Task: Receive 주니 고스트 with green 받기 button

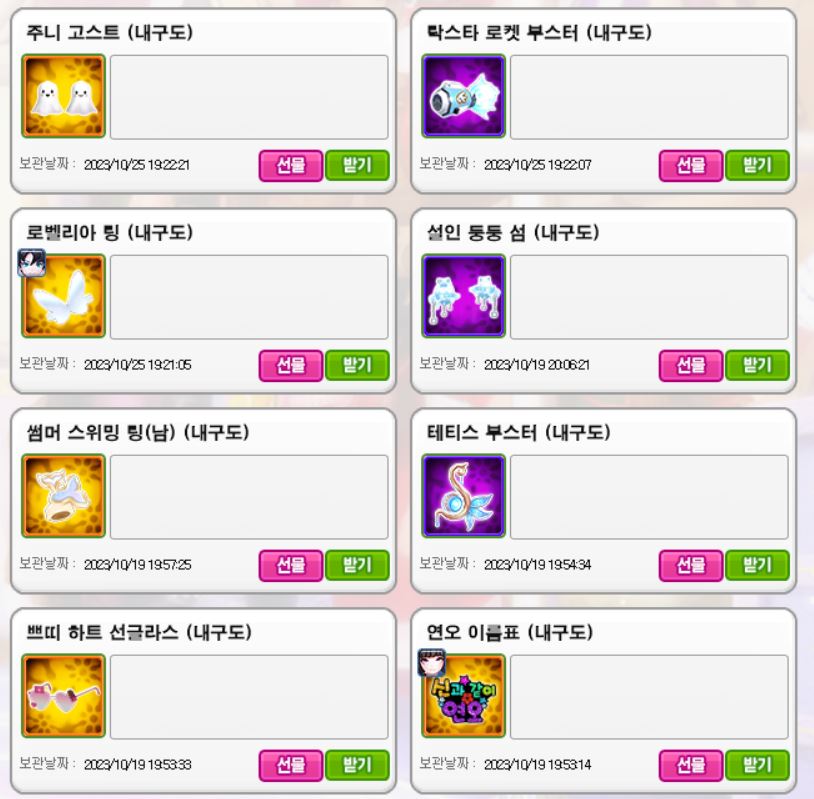Action: coord(357,166)
